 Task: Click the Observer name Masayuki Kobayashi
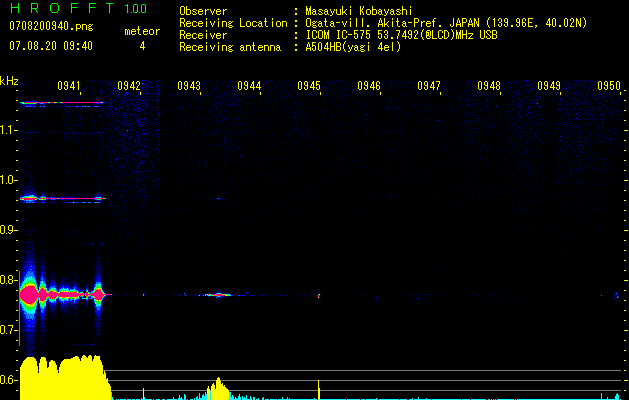coord(359,11)
